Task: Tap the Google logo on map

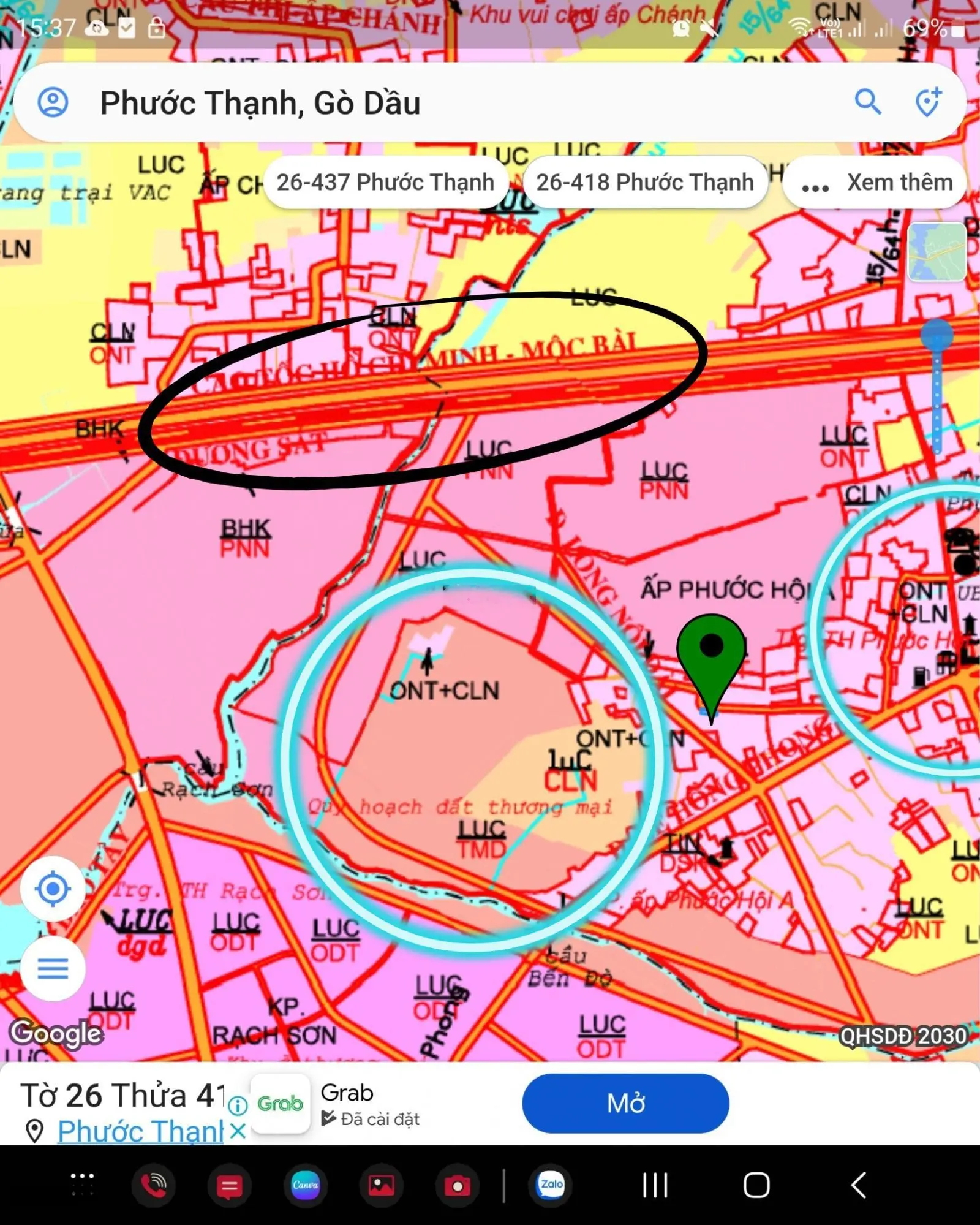Action: coord(56,1034)
